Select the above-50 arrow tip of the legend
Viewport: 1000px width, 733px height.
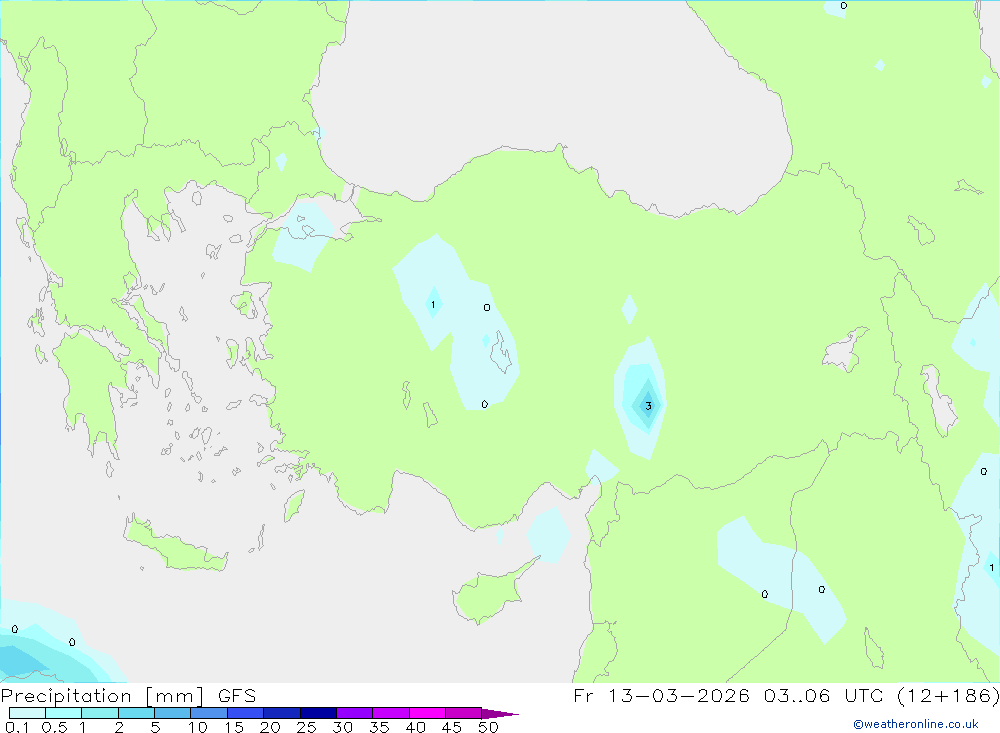[x=499, y=714]
